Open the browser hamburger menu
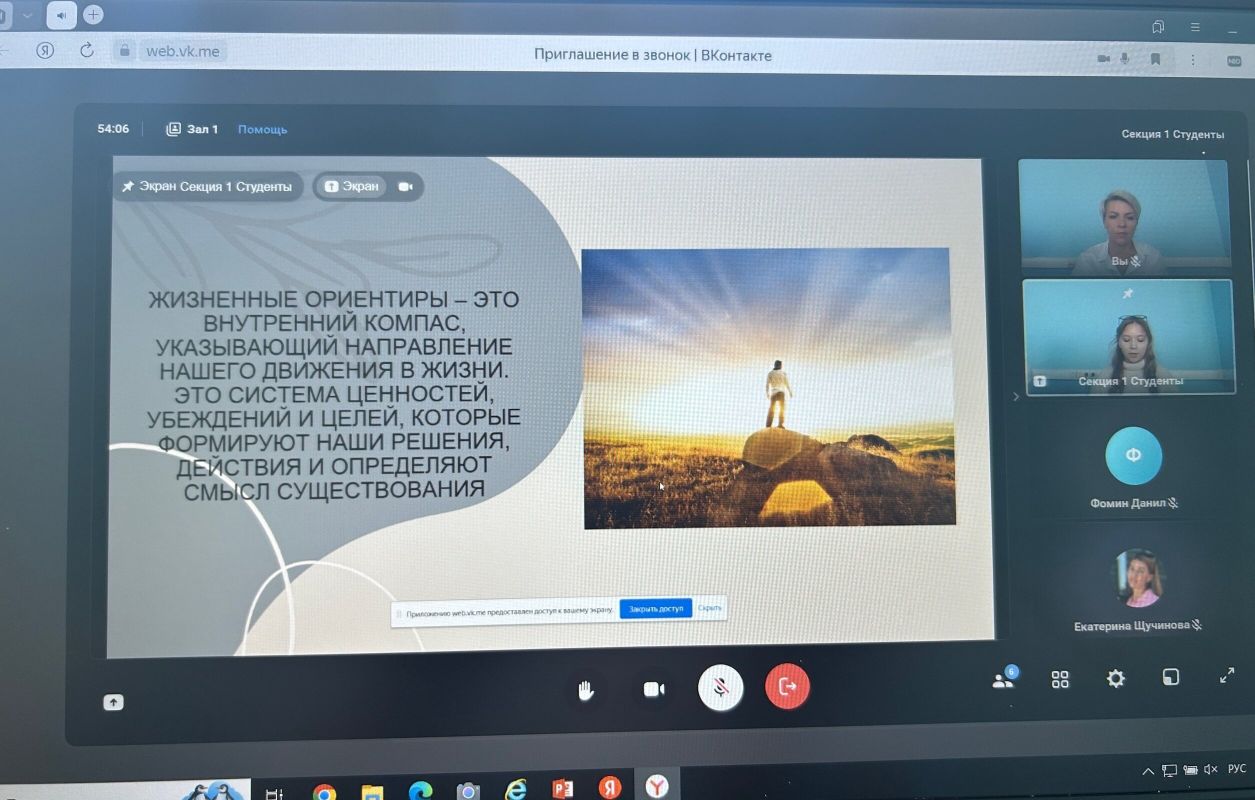 coord(1195,27)
